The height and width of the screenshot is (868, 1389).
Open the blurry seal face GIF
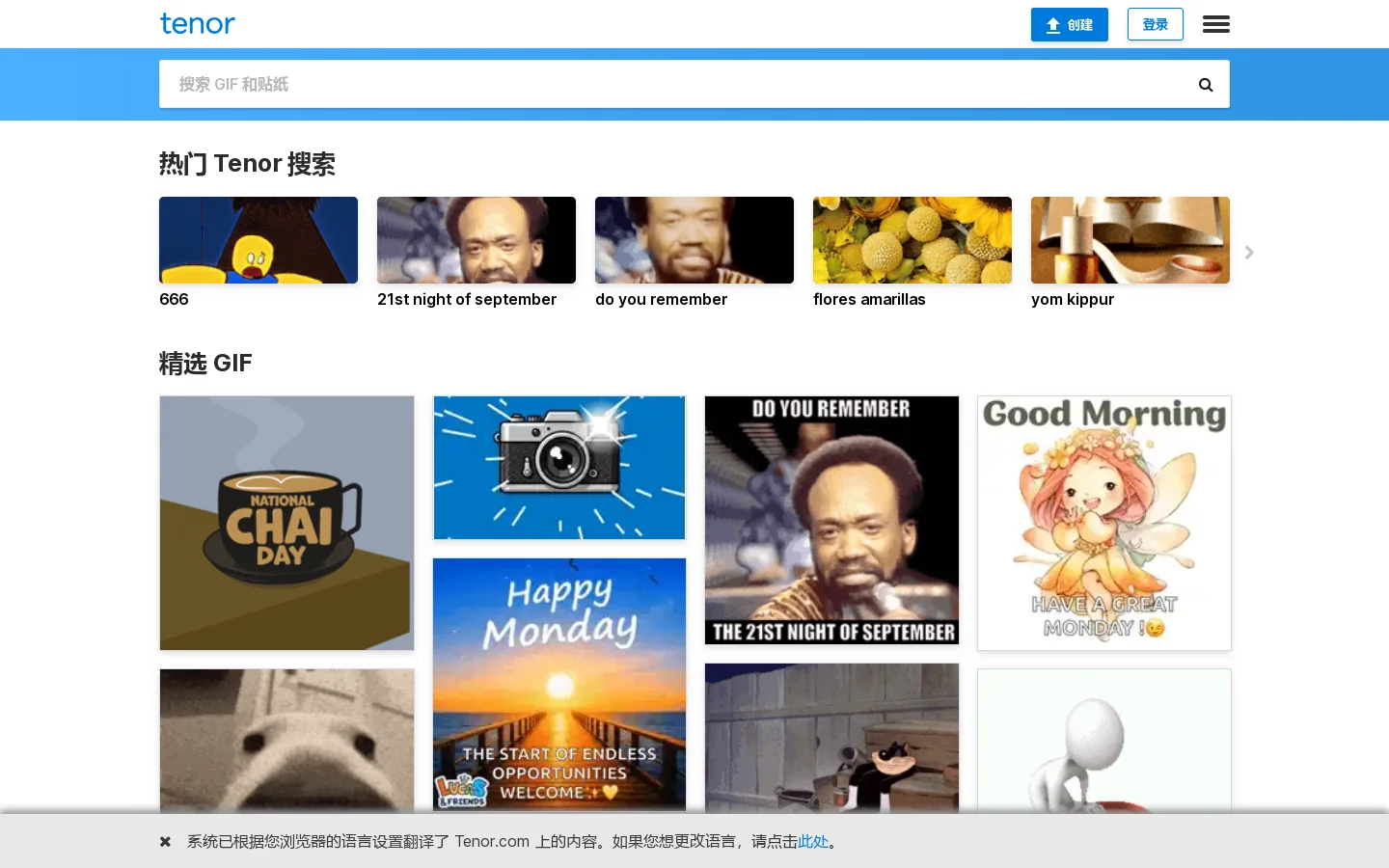coord(286,741)
